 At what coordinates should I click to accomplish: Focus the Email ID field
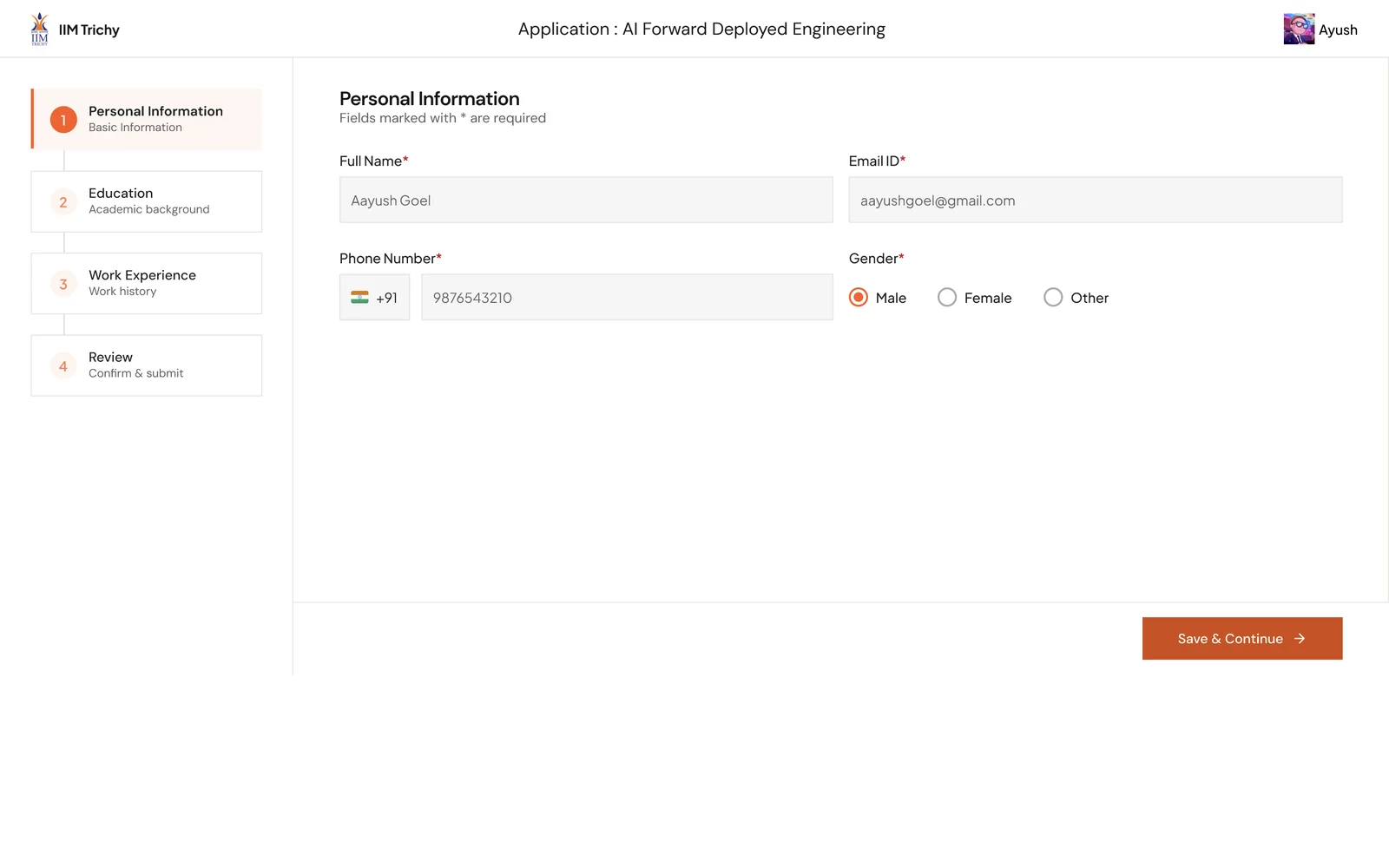coord(1096,200)
